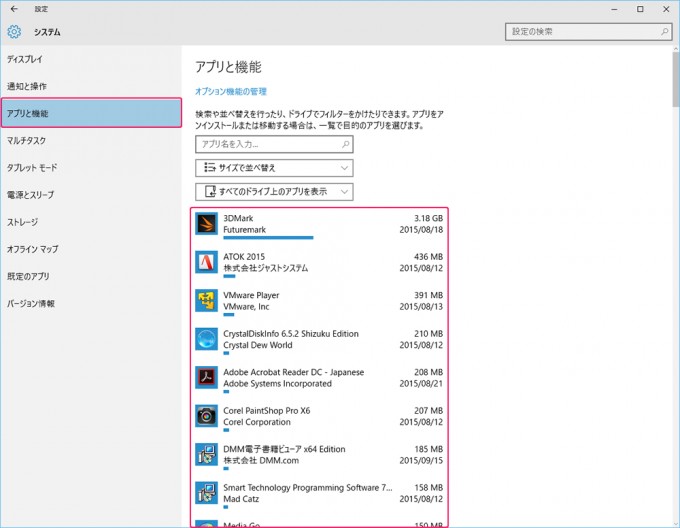Click the 391 MB size value

click(428, 295)
